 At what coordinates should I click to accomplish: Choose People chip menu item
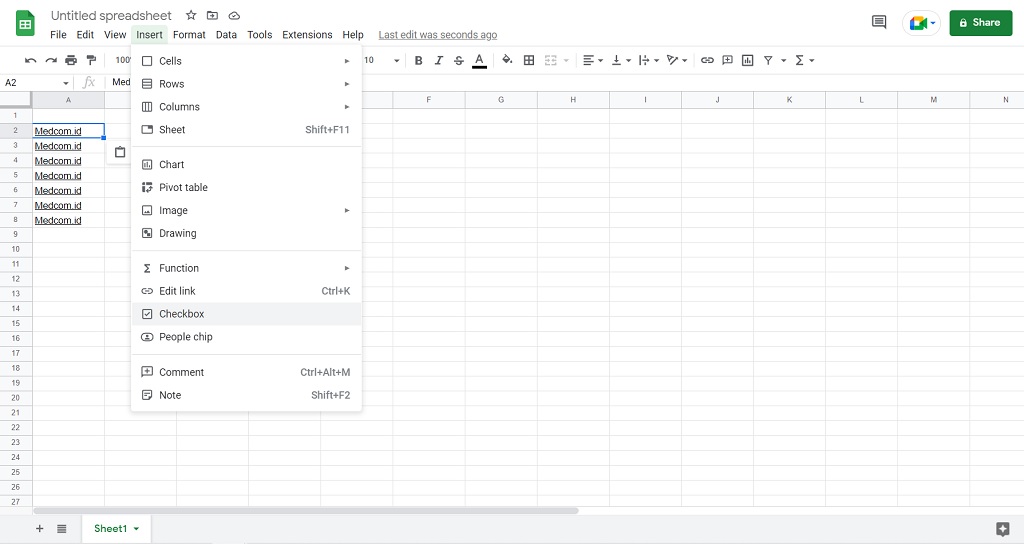coord(246,337)
